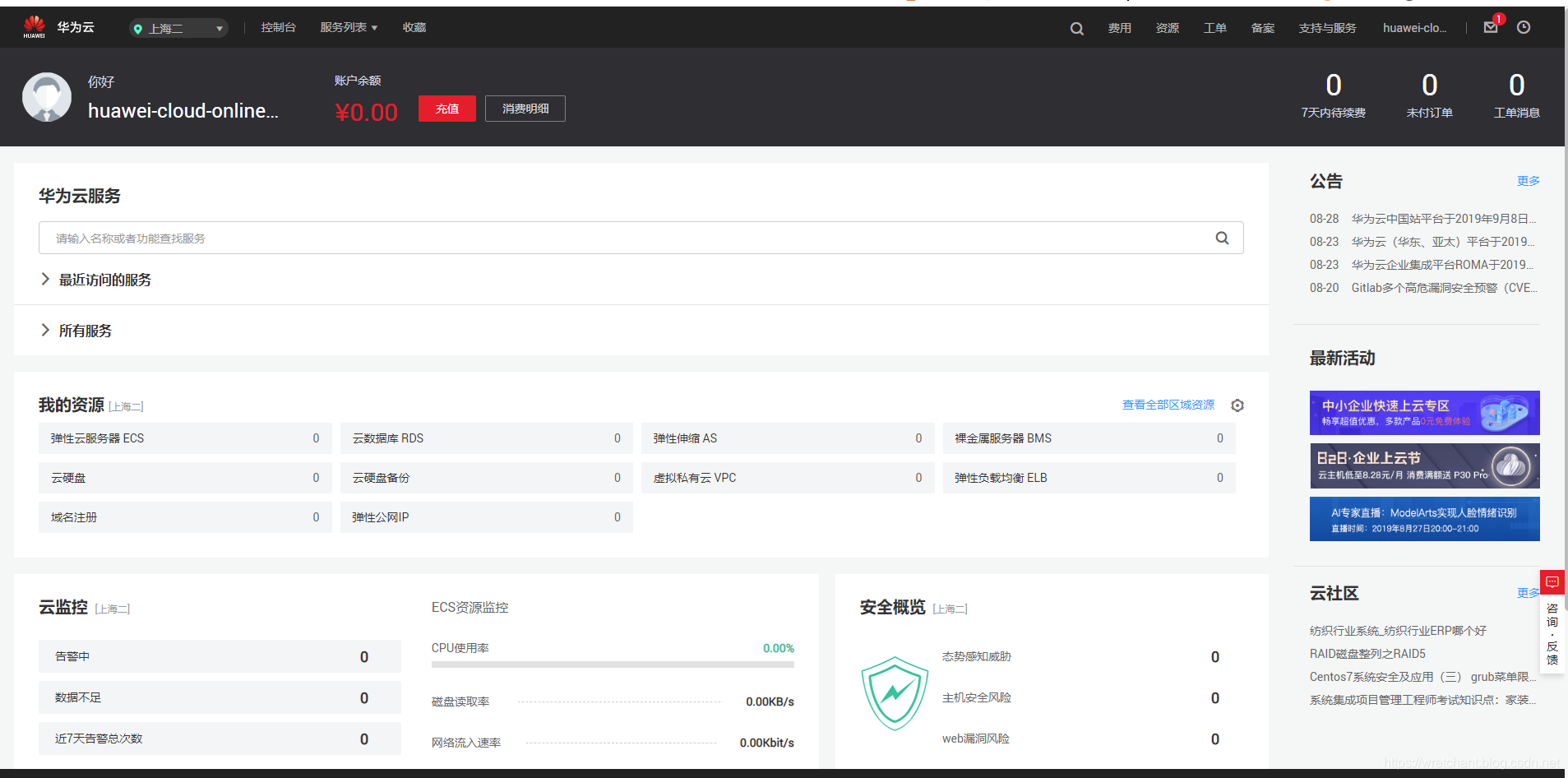Open 域名注册 resource

point(185,517)
